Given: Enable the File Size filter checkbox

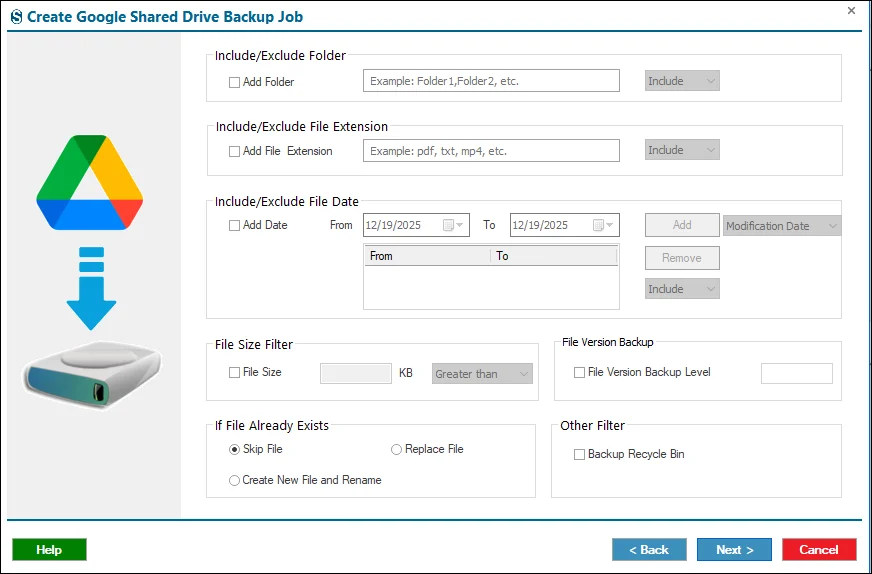Looking at the screenshot, I should tap(234, 373).
